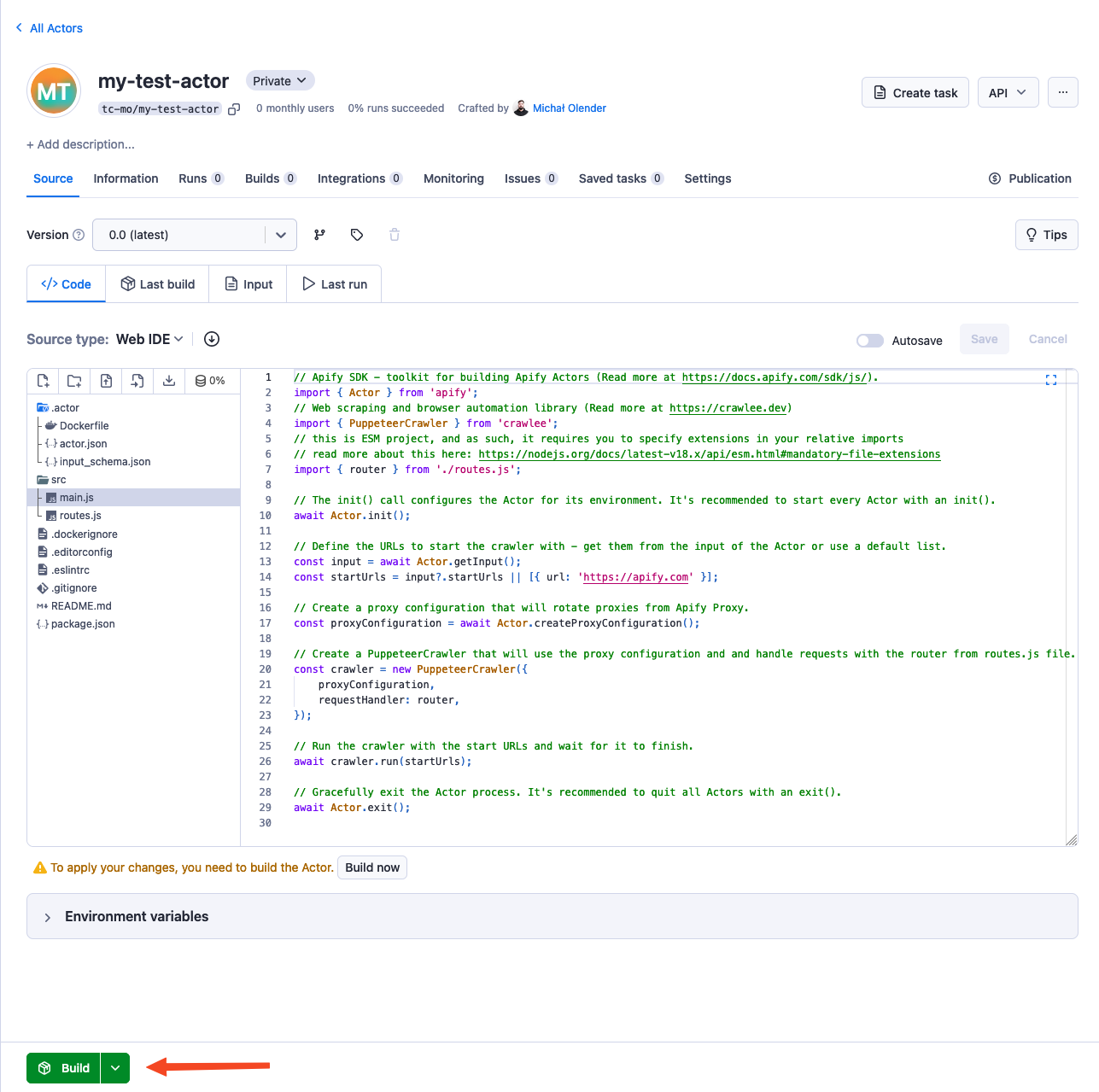Image resolution: width=1099 pixels, height=1092 pixels.
Task: Create a new file in the tree
Action: point(43,381)
